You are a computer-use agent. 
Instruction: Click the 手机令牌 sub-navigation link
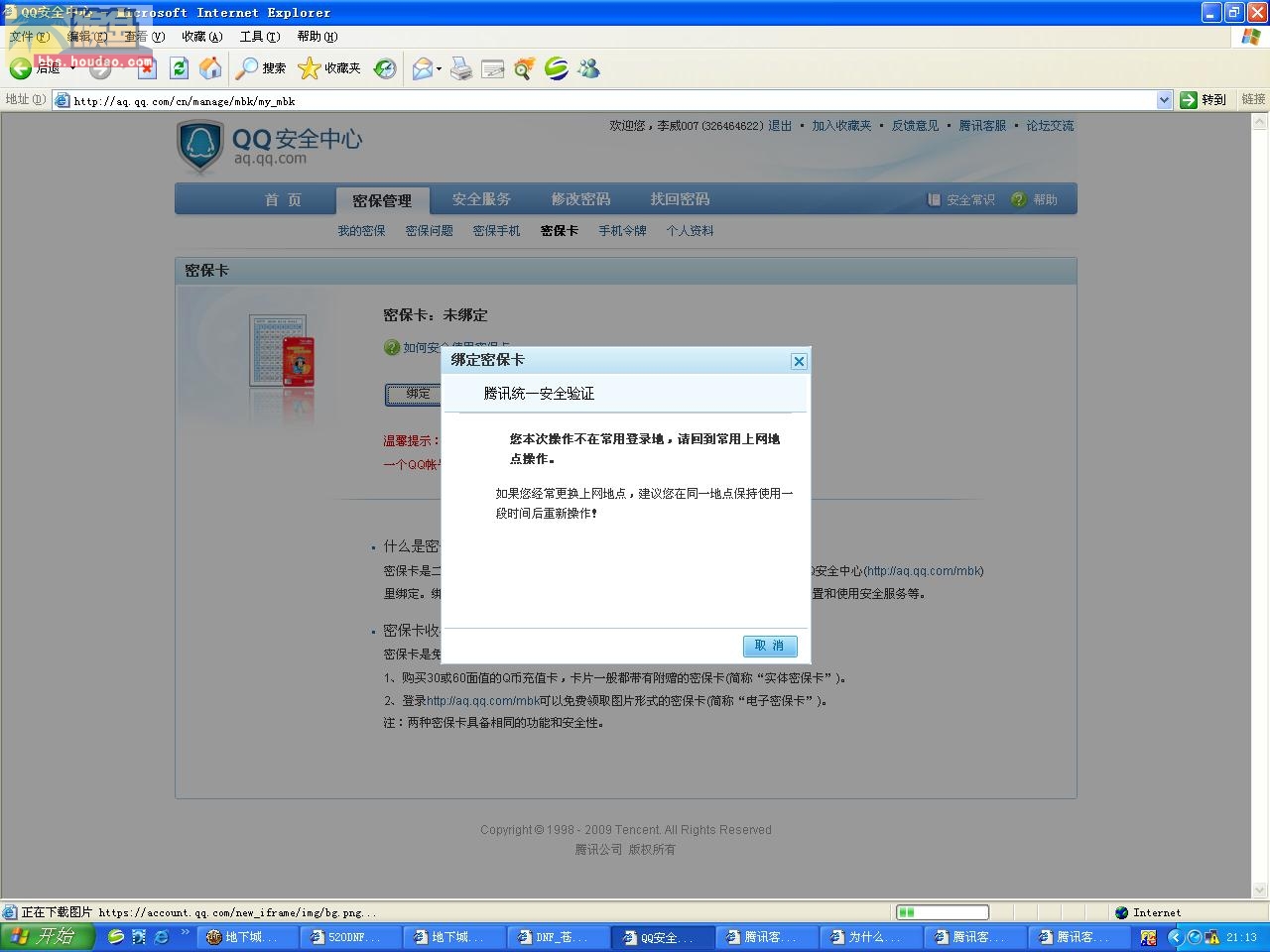click(x=622, y=231)
